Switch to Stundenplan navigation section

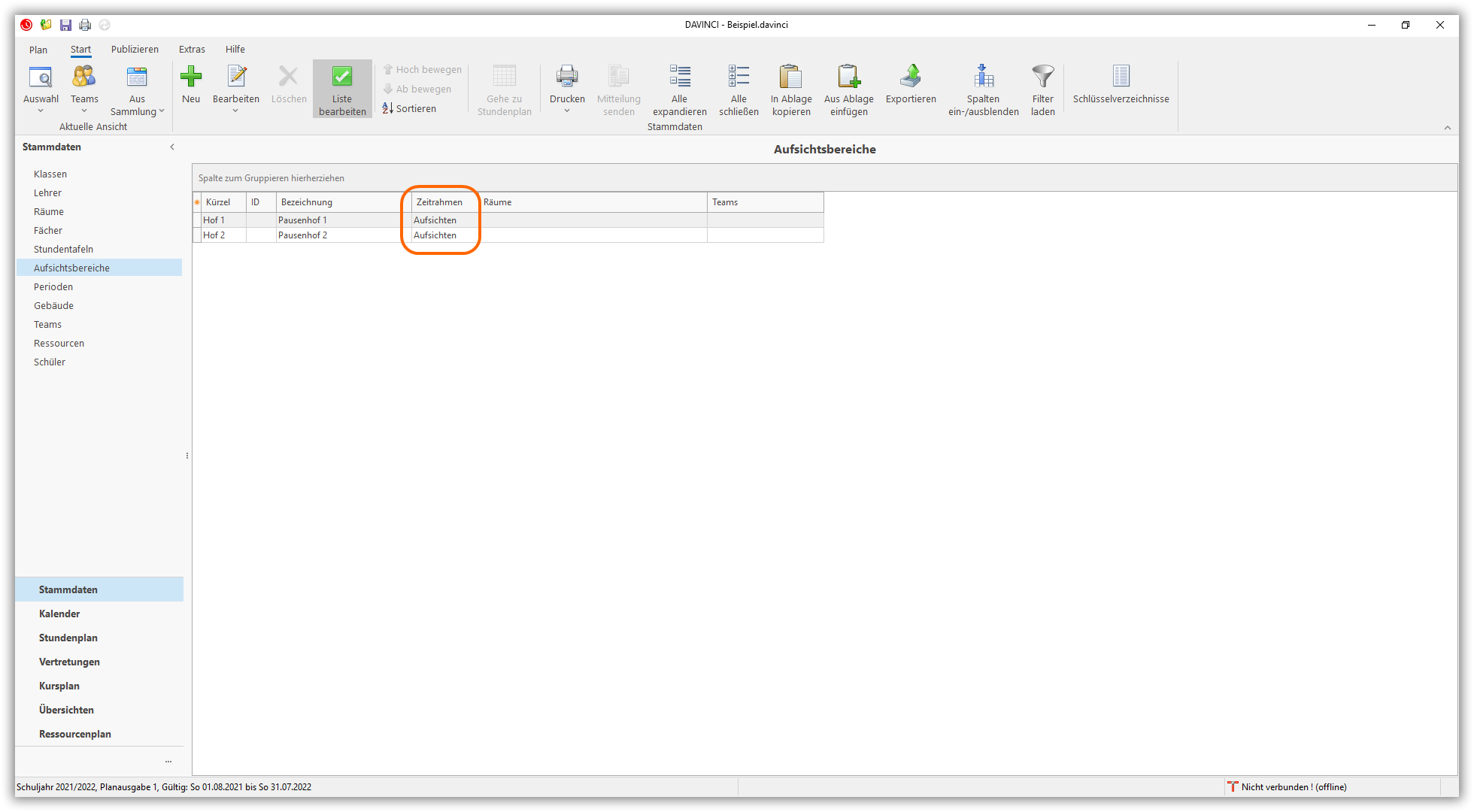pyautogui.click(x=68, y=638)
